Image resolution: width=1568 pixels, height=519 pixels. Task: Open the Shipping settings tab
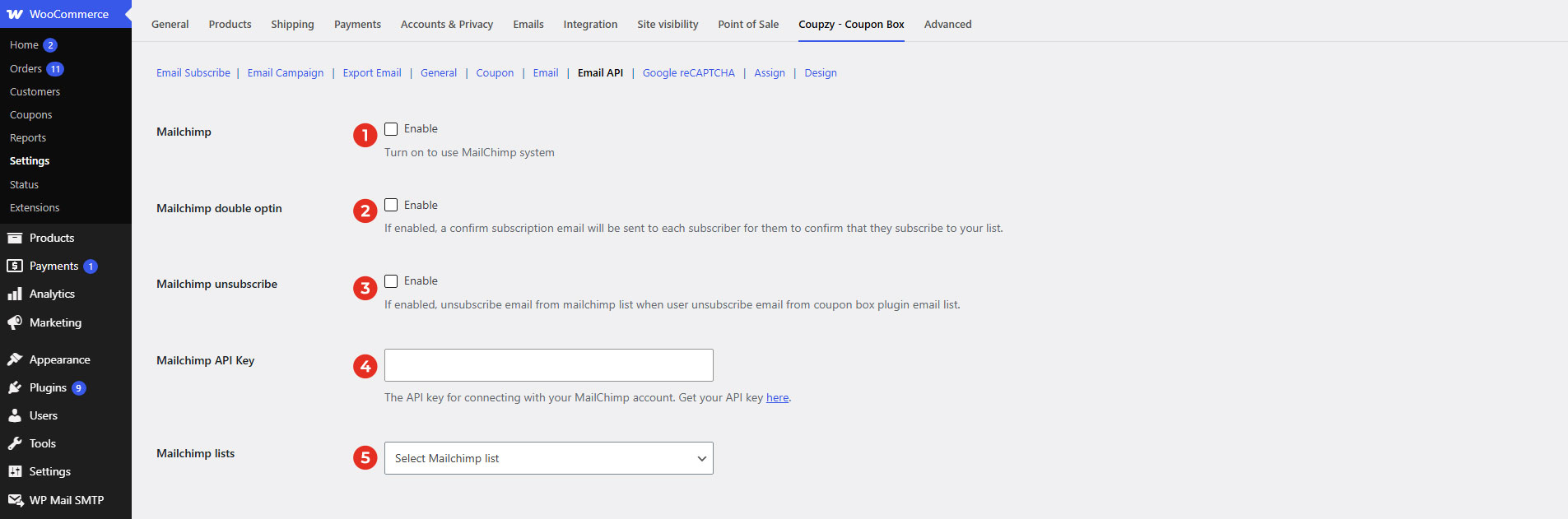(x=292, y=24)
